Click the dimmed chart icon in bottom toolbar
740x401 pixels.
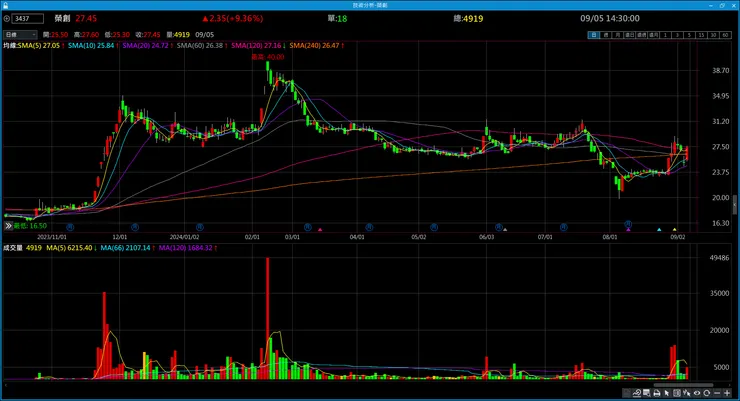pos(627,393)
